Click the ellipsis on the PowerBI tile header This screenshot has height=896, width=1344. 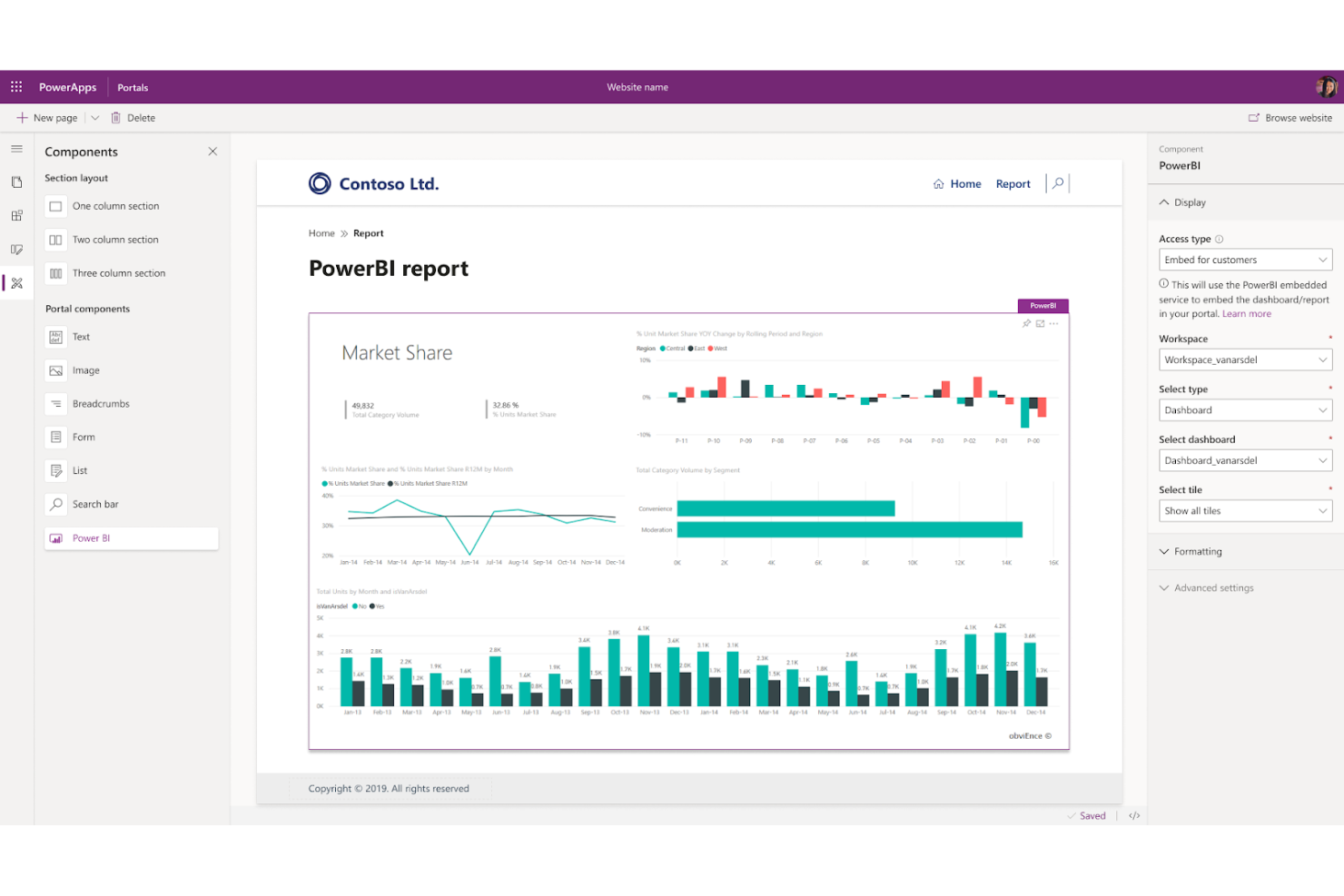tap(1053, 323)
